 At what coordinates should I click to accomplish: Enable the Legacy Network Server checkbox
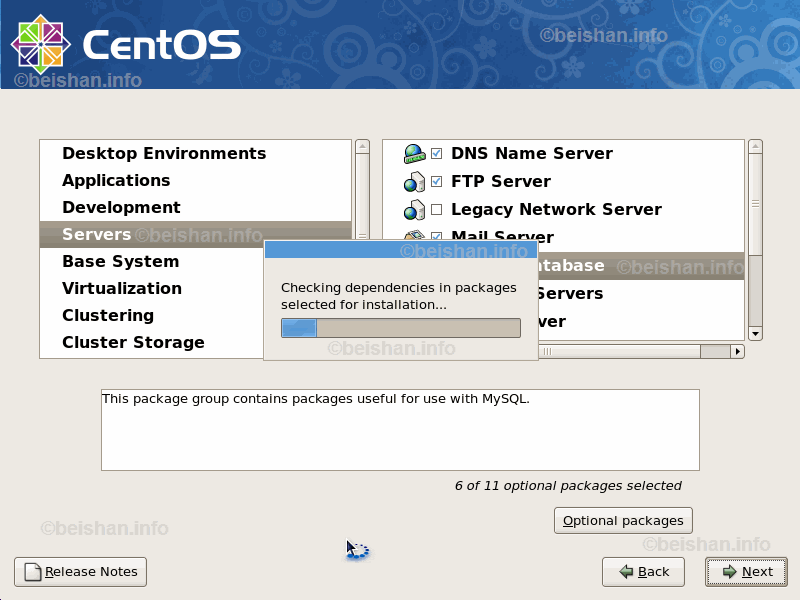click(x=437, y=210)
